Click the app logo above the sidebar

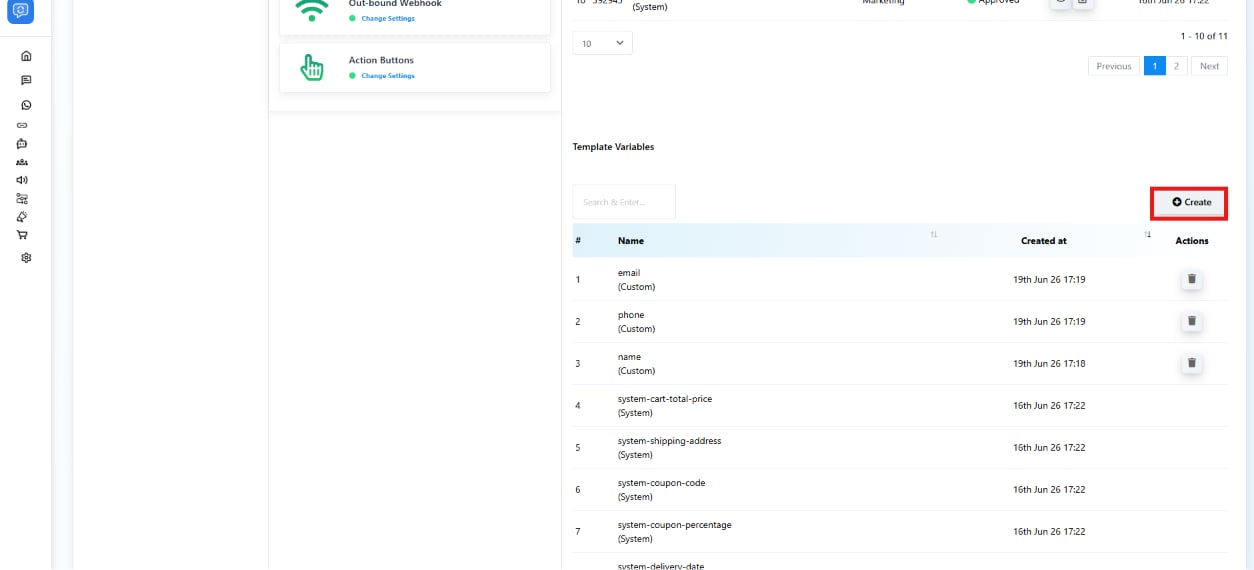[21, 11]
